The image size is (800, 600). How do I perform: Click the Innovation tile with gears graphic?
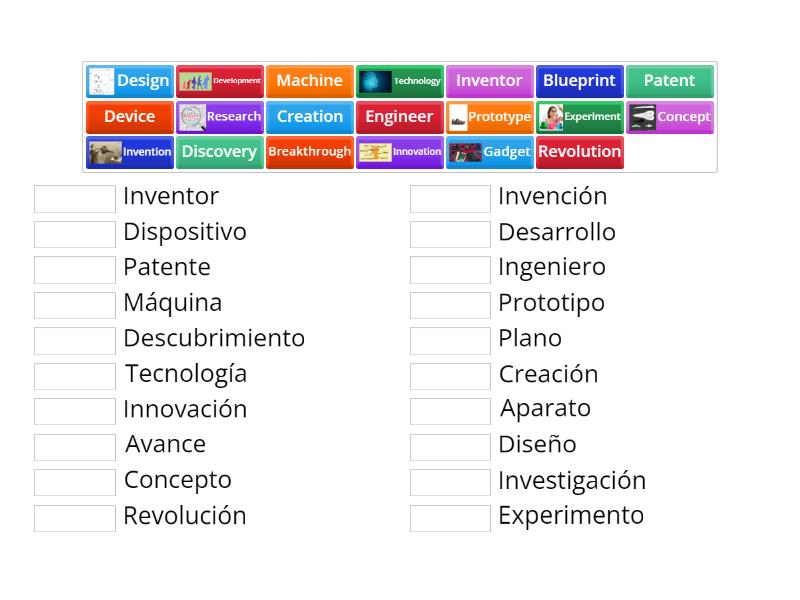[400, 152]
